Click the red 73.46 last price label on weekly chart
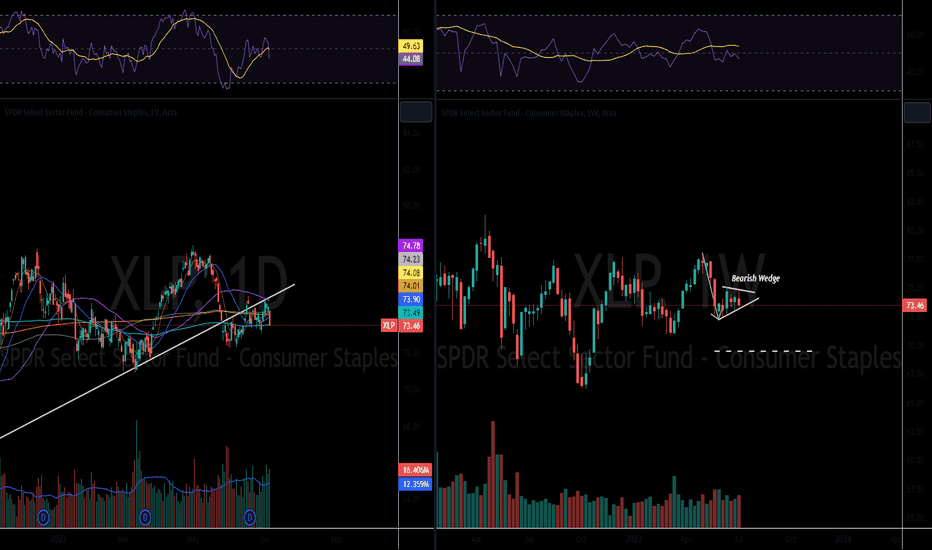 pos(914,306)
